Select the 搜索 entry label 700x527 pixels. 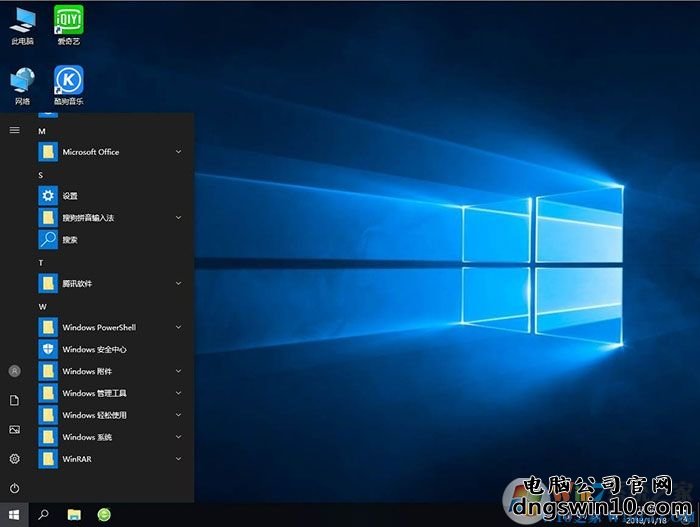pyautogui.click(x=70, y=240)
